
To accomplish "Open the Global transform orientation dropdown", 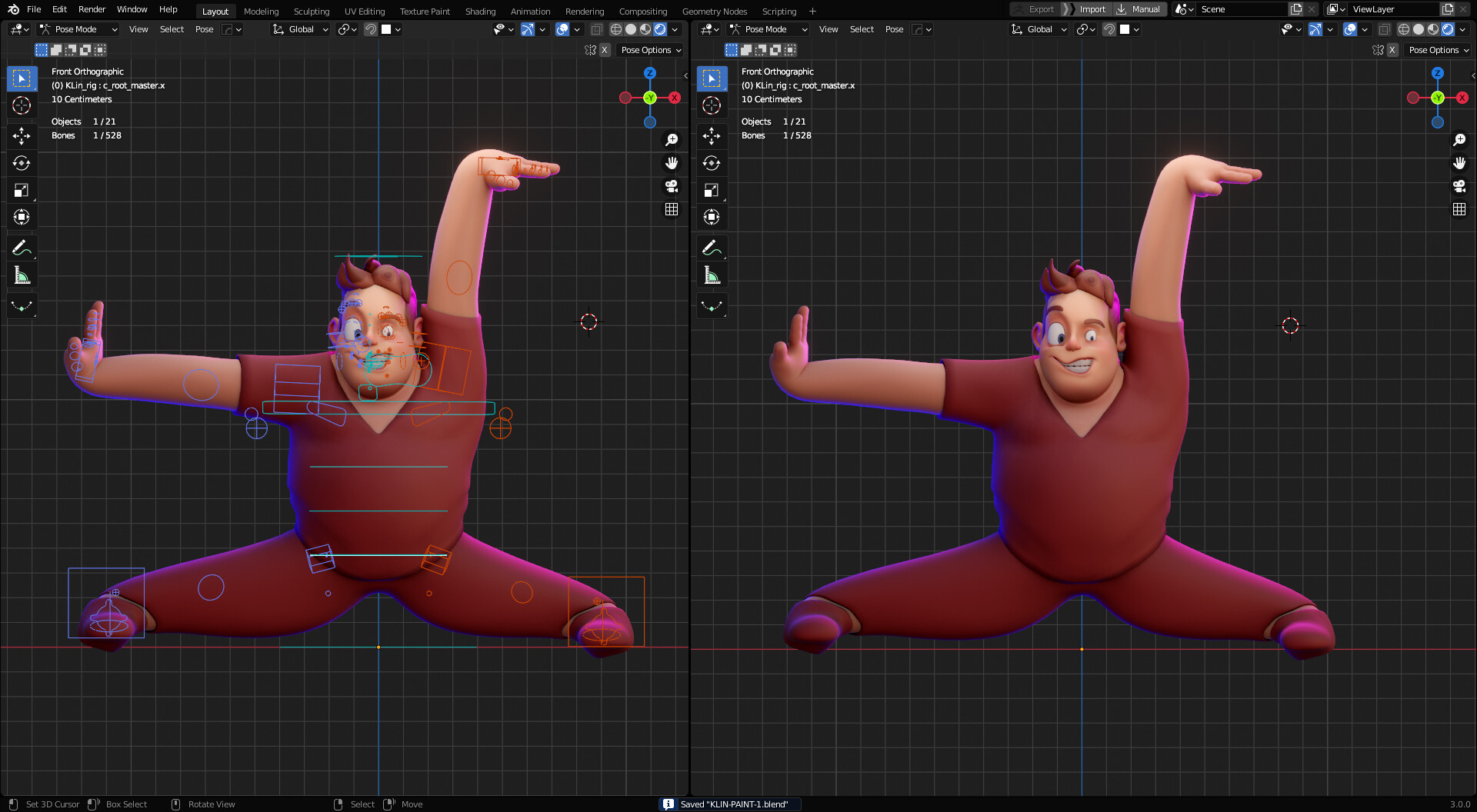I will coord(300,29).
